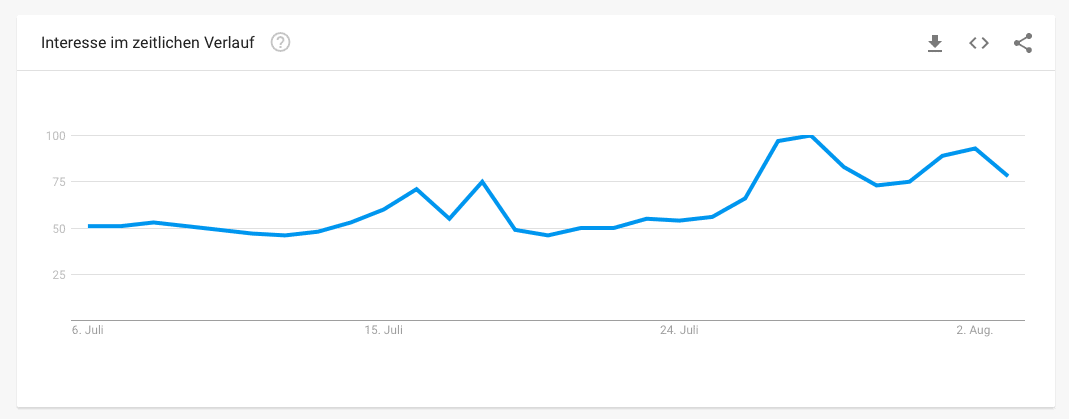
Task: Select the 100 y-axis label
Action: 55,136
